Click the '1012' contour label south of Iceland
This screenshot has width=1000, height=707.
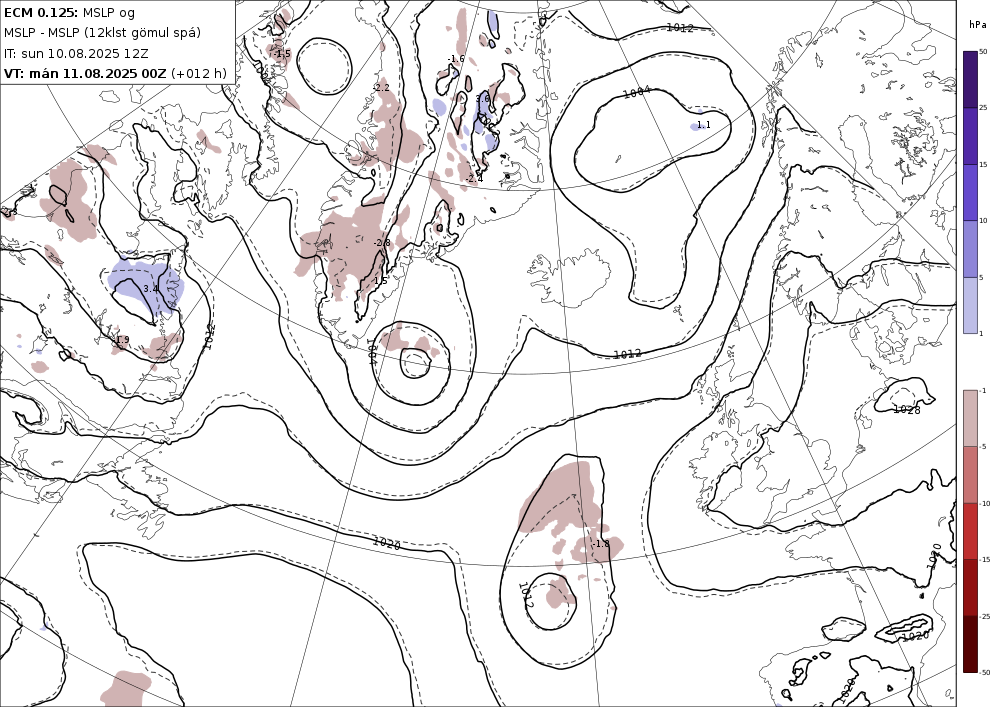[627, 354]
